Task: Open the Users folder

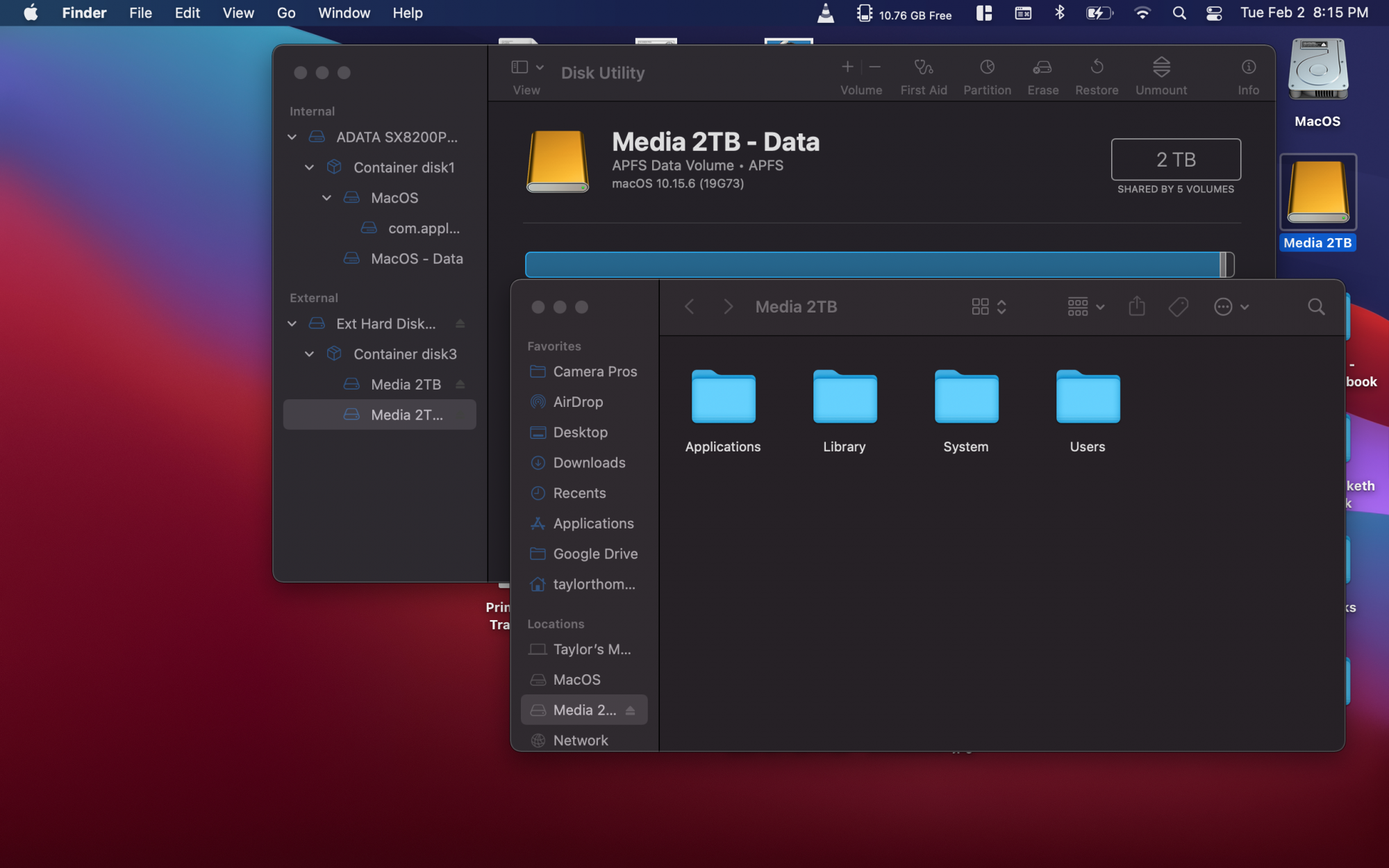Action: [x=1088, y=411]
